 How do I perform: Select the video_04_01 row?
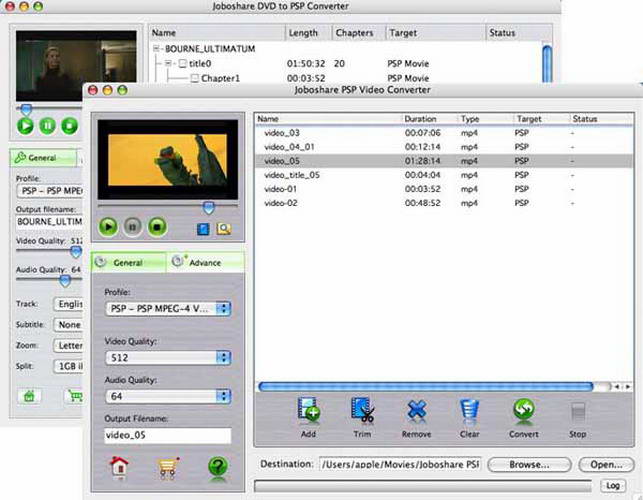(x=444, y=147)
